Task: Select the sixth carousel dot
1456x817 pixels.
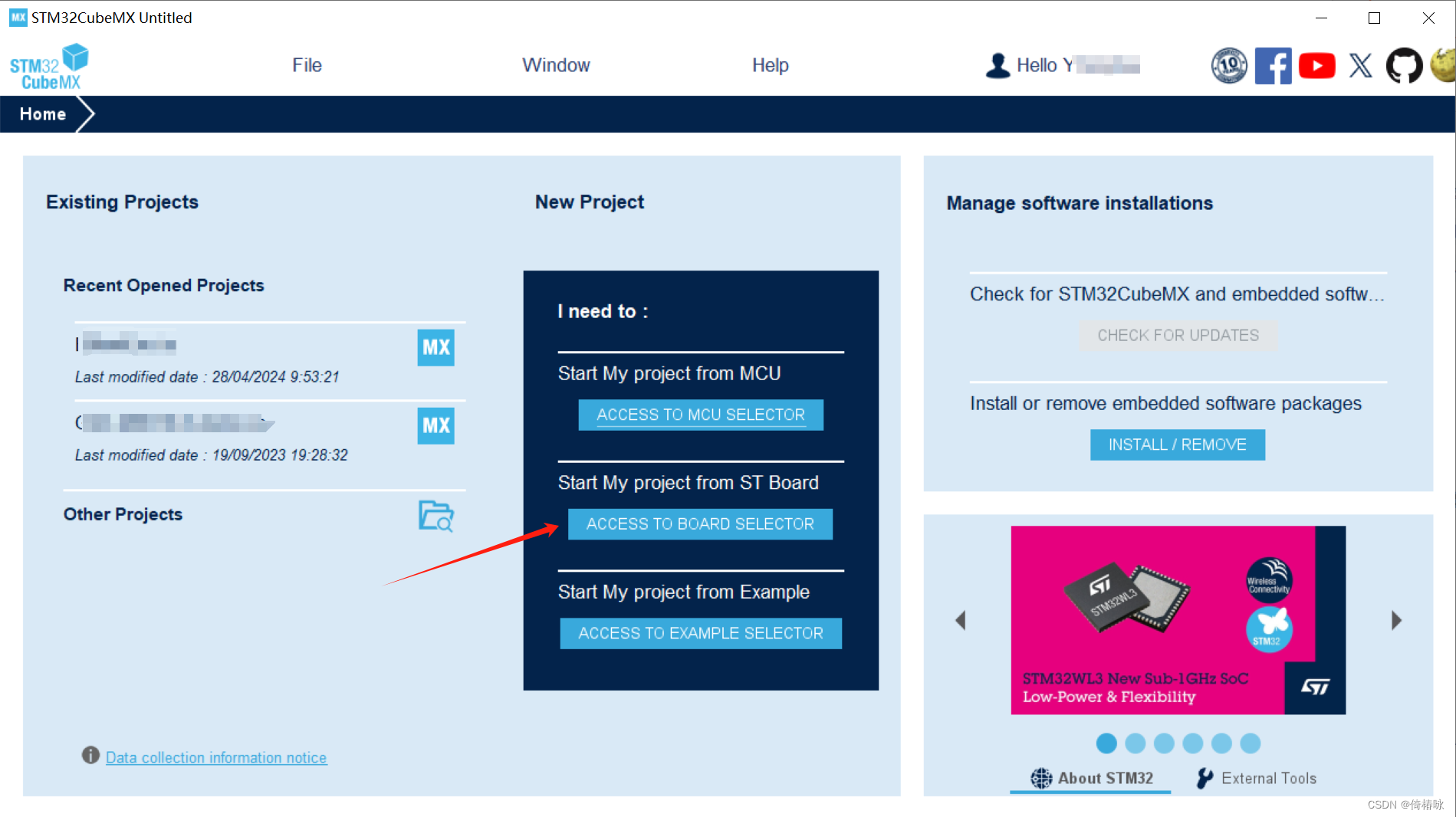Action: (x=1251, y=743)
